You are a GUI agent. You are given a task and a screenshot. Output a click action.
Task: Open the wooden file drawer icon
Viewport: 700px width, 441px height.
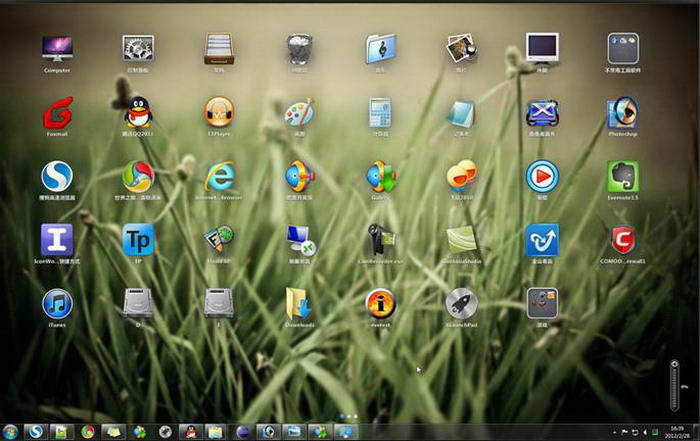219,49
